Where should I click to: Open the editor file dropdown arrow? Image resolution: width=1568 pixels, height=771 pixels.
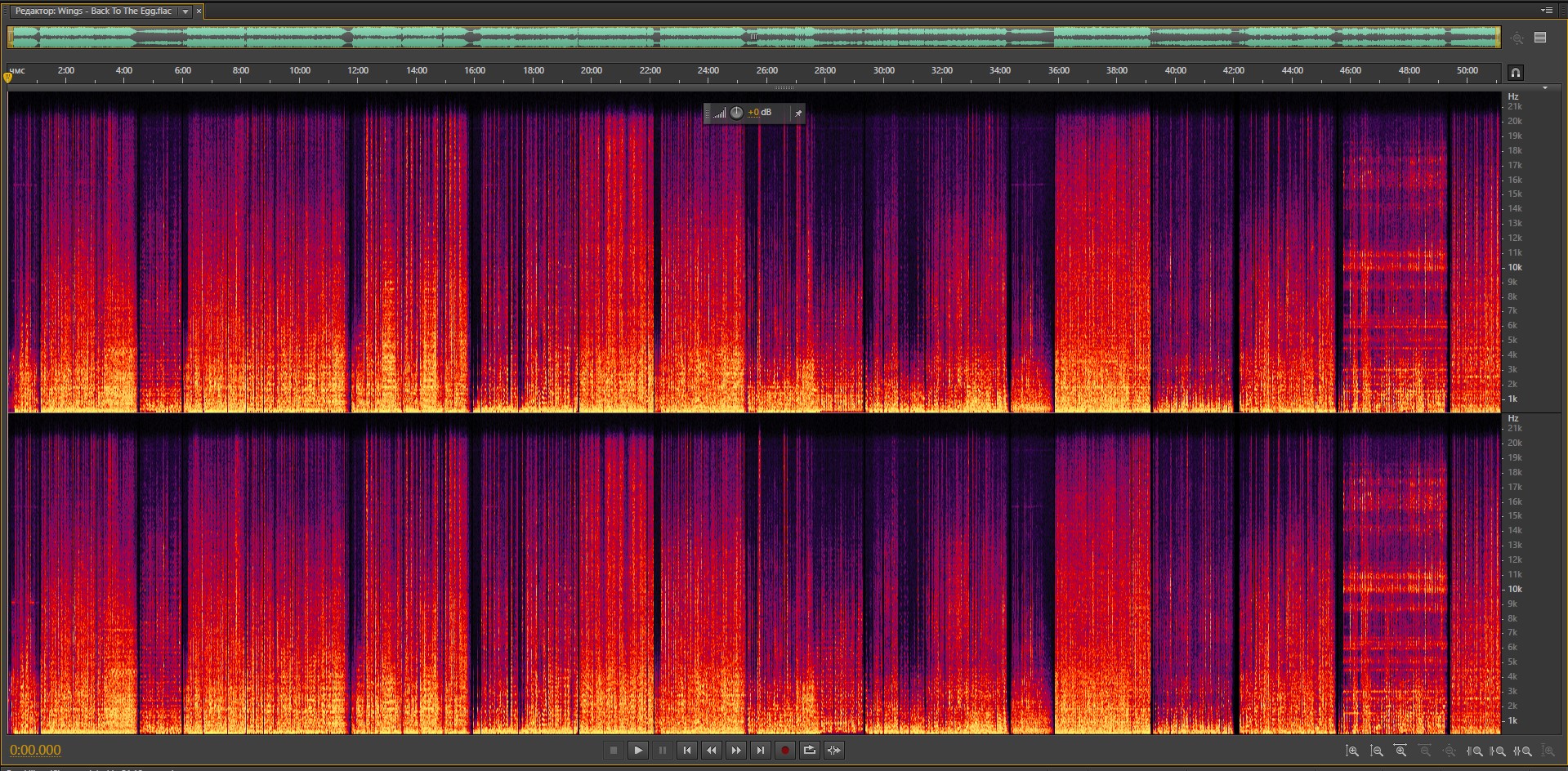pyautogui.click(x=185, y=11)
